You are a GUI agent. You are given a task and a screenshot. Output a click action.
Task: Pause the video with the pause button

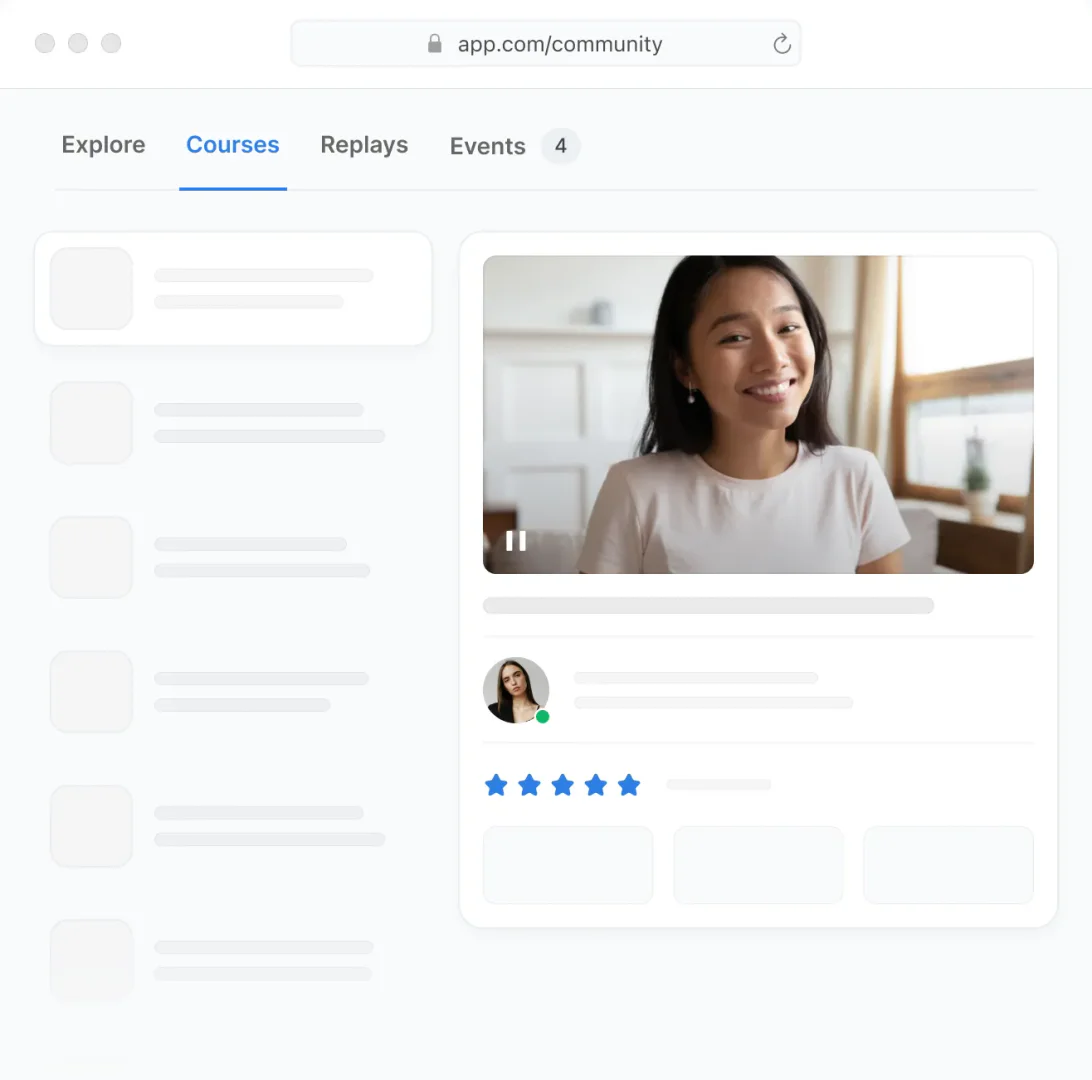point(516,541)
